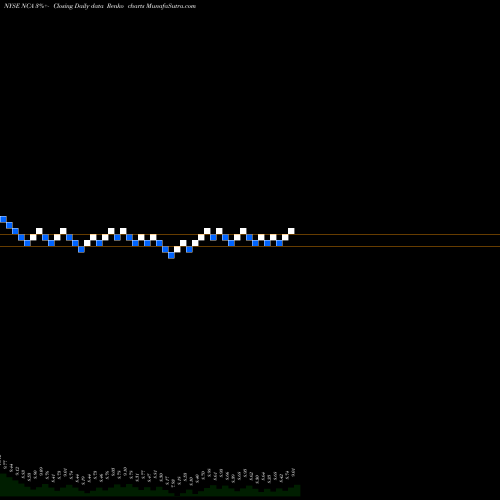Image resolution: width=500 pixels, height=500 pixels.
Task: Click the lower orange horizontal price line
Action: 250,247
